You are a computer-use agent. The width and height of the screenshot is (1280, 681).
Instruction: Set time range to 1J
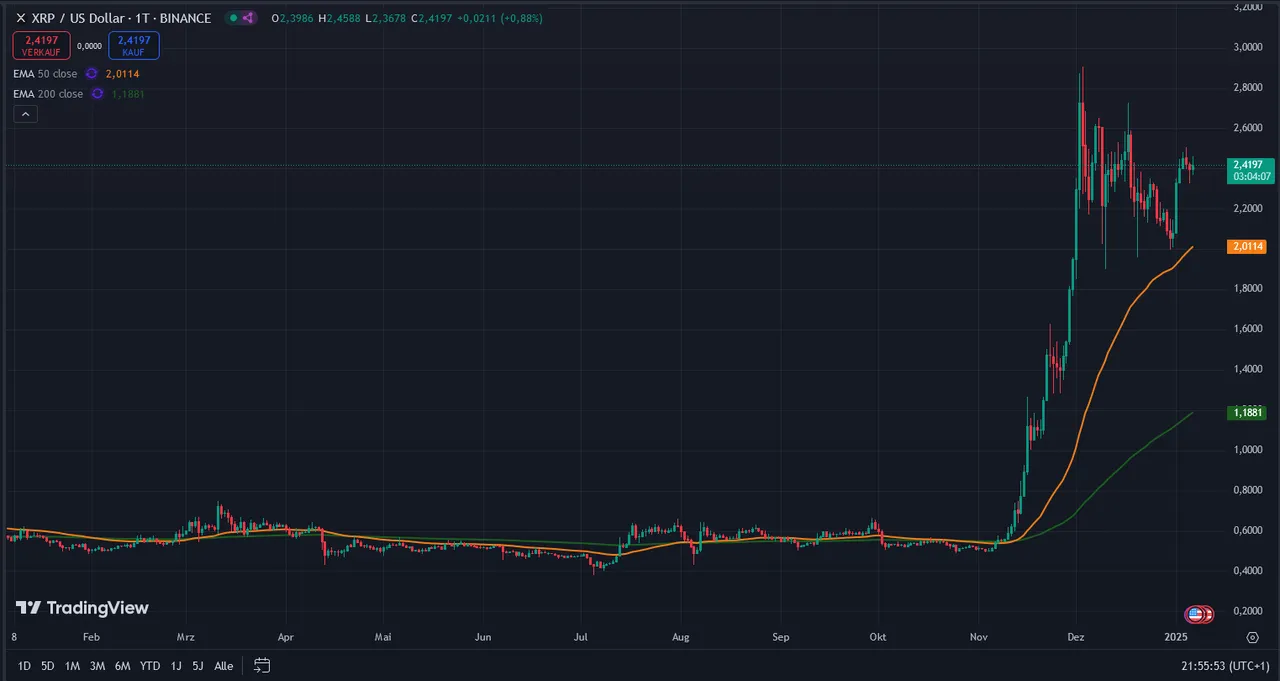[176, 666]
